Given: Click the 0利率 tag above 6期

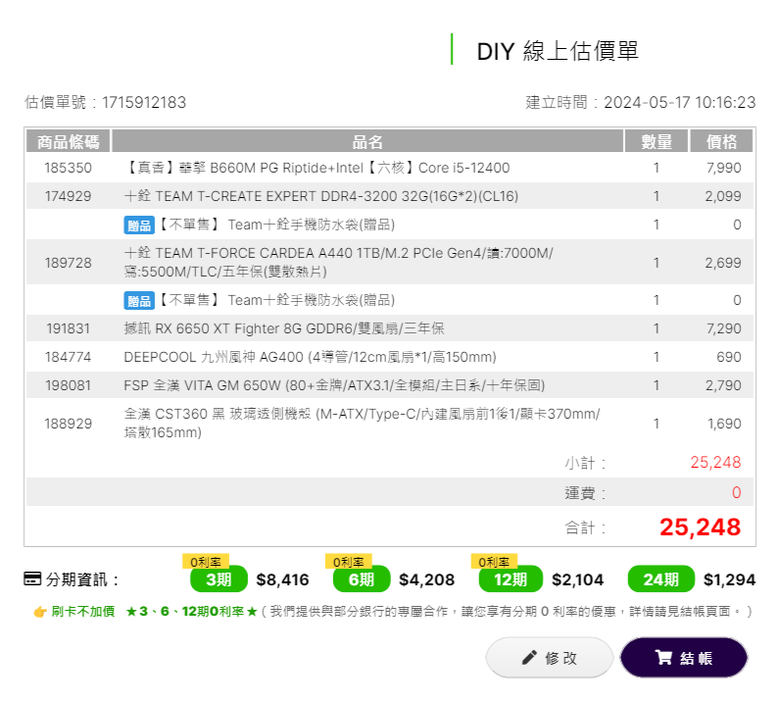Looking at the screenshot, I should pyautogui.click(x=348, y=562).
